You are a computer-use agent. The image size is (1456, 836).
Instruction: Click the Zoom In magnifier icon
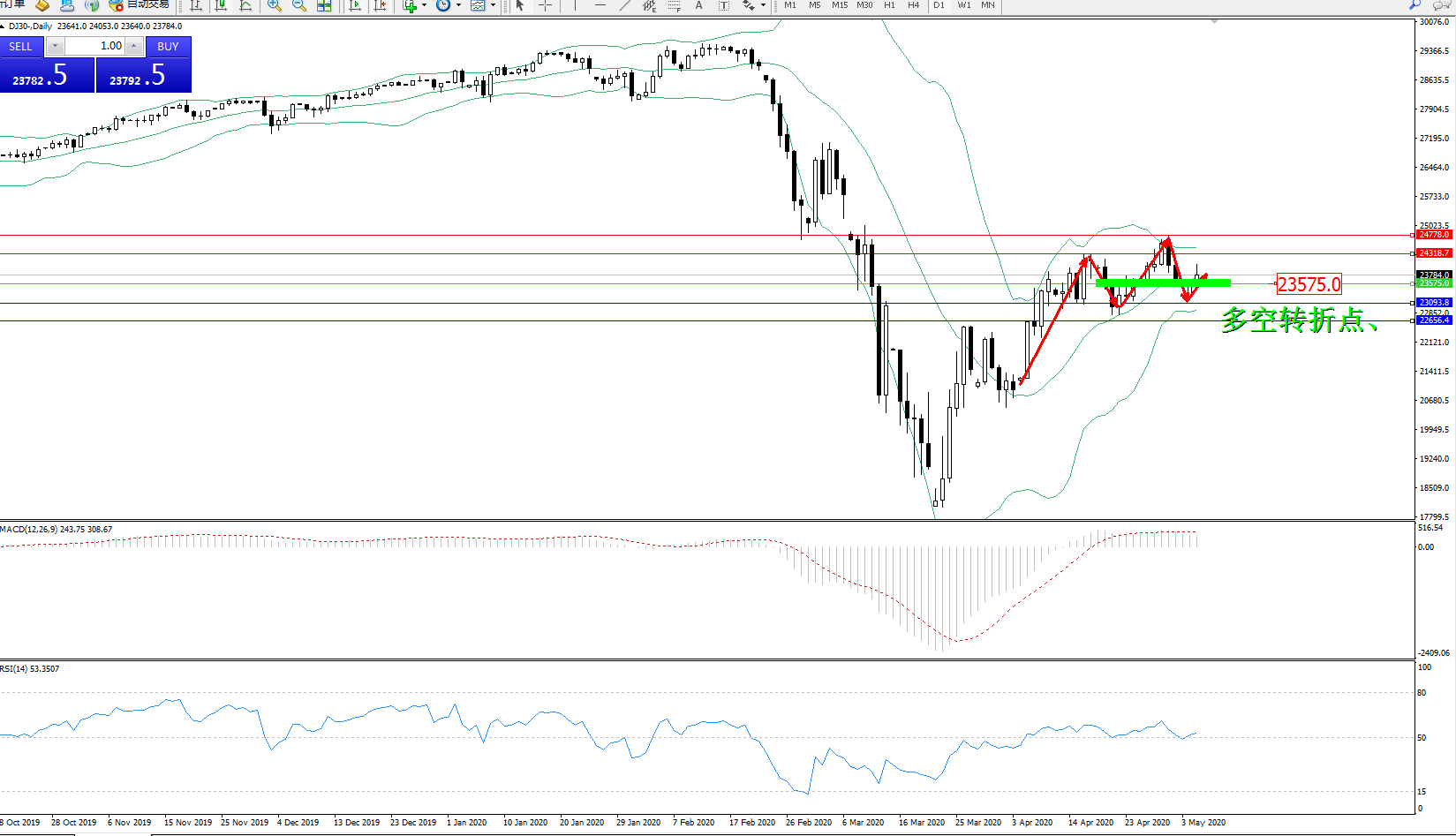click(275, 5)
